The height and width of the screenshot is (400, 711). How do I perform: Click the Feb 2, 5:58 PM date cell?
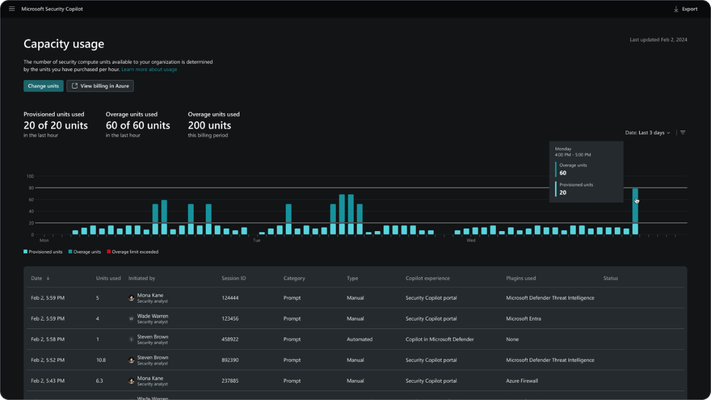(48, 339)
